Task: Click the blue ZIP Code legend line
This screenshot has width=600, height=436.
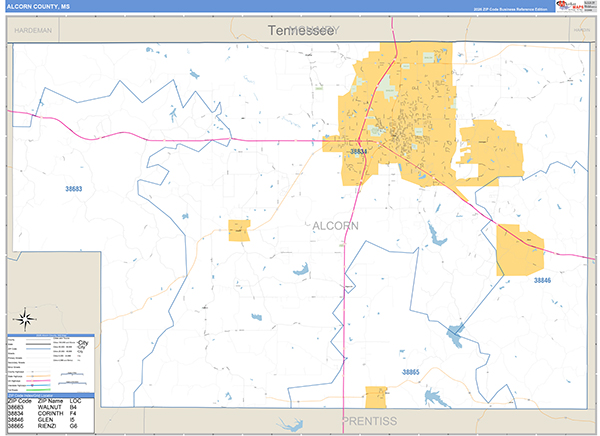Action: (x=38, y=349)
